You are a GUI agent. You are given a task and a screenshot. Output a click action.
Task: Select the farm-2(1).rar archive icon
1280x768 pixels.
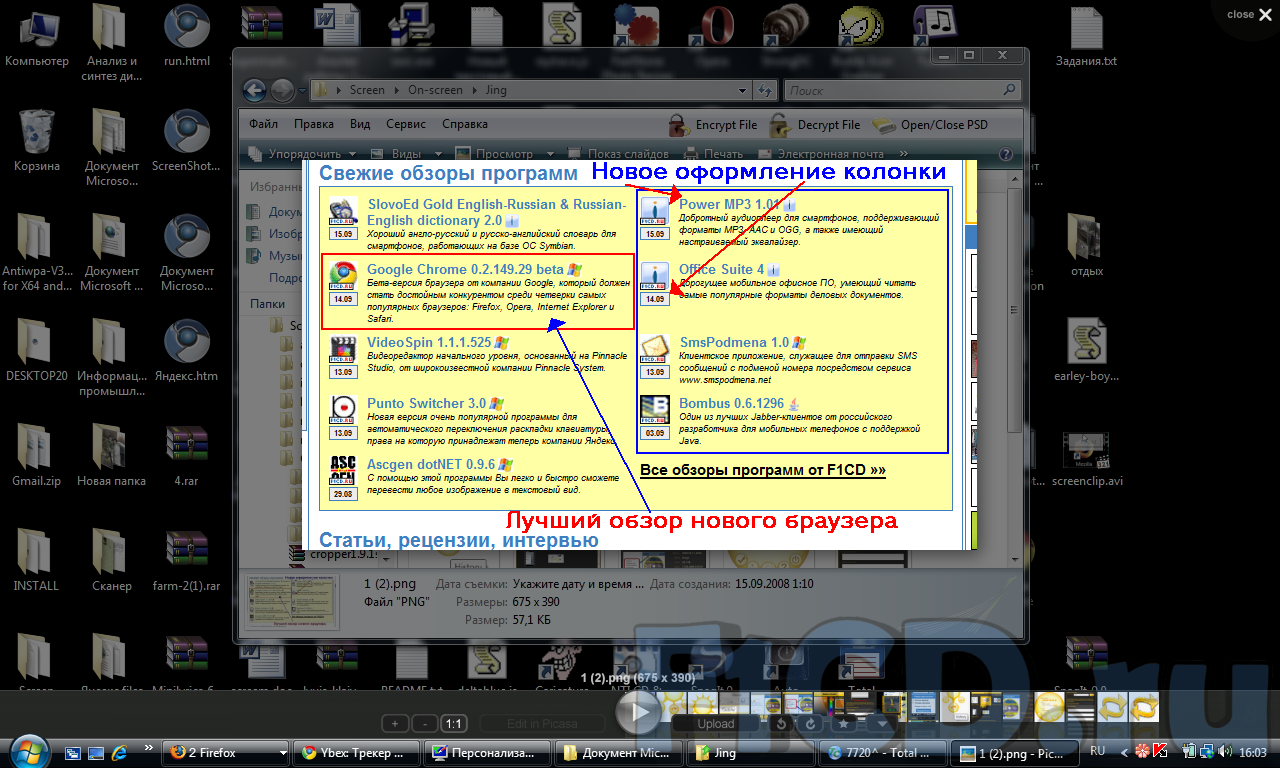click(x=187, y=560)
